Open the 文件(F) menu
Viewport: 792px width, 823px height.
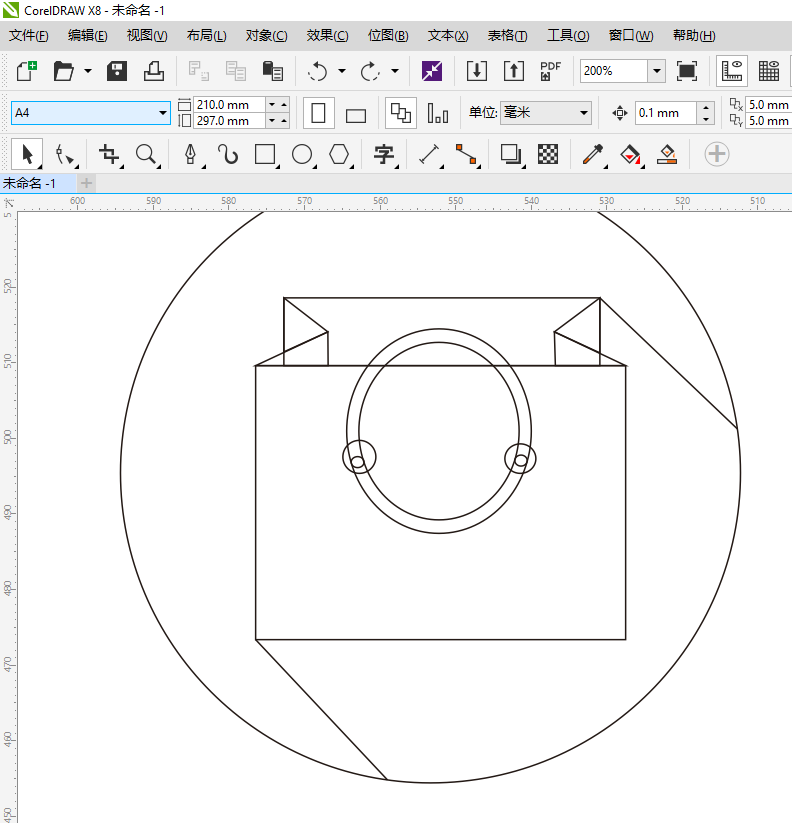click(29, 36)
